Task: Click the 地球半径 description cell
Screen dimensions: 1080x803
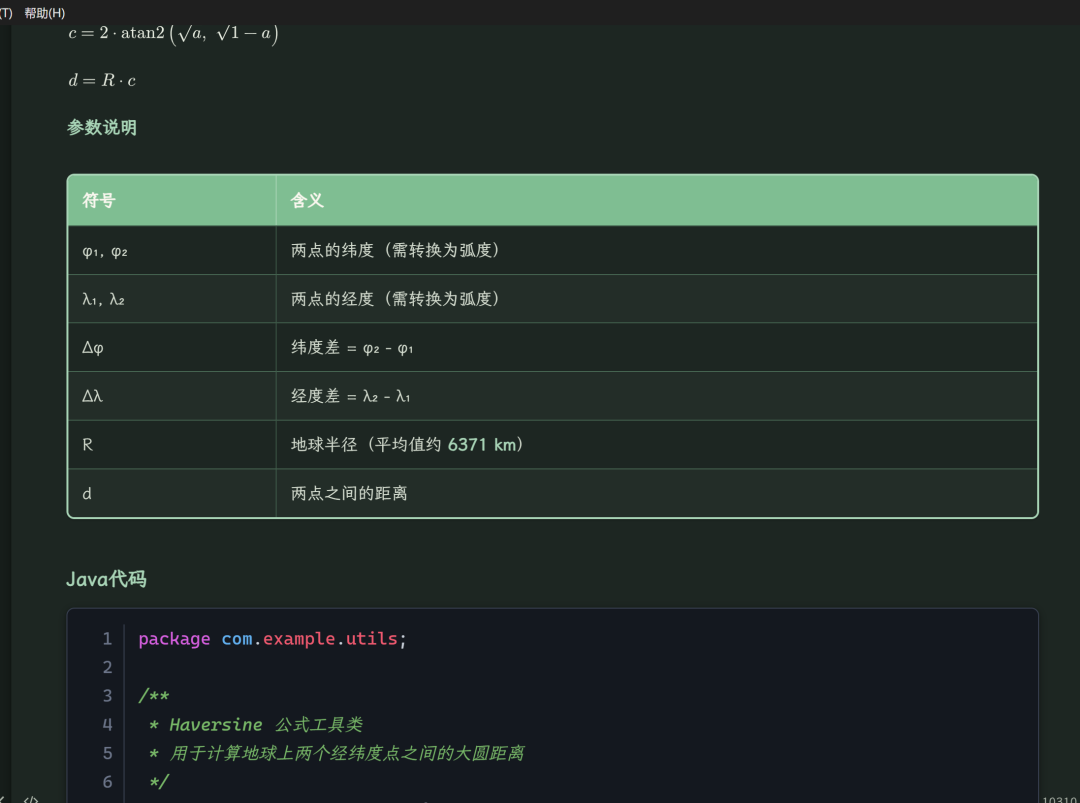Action: (x=656, y=445)
